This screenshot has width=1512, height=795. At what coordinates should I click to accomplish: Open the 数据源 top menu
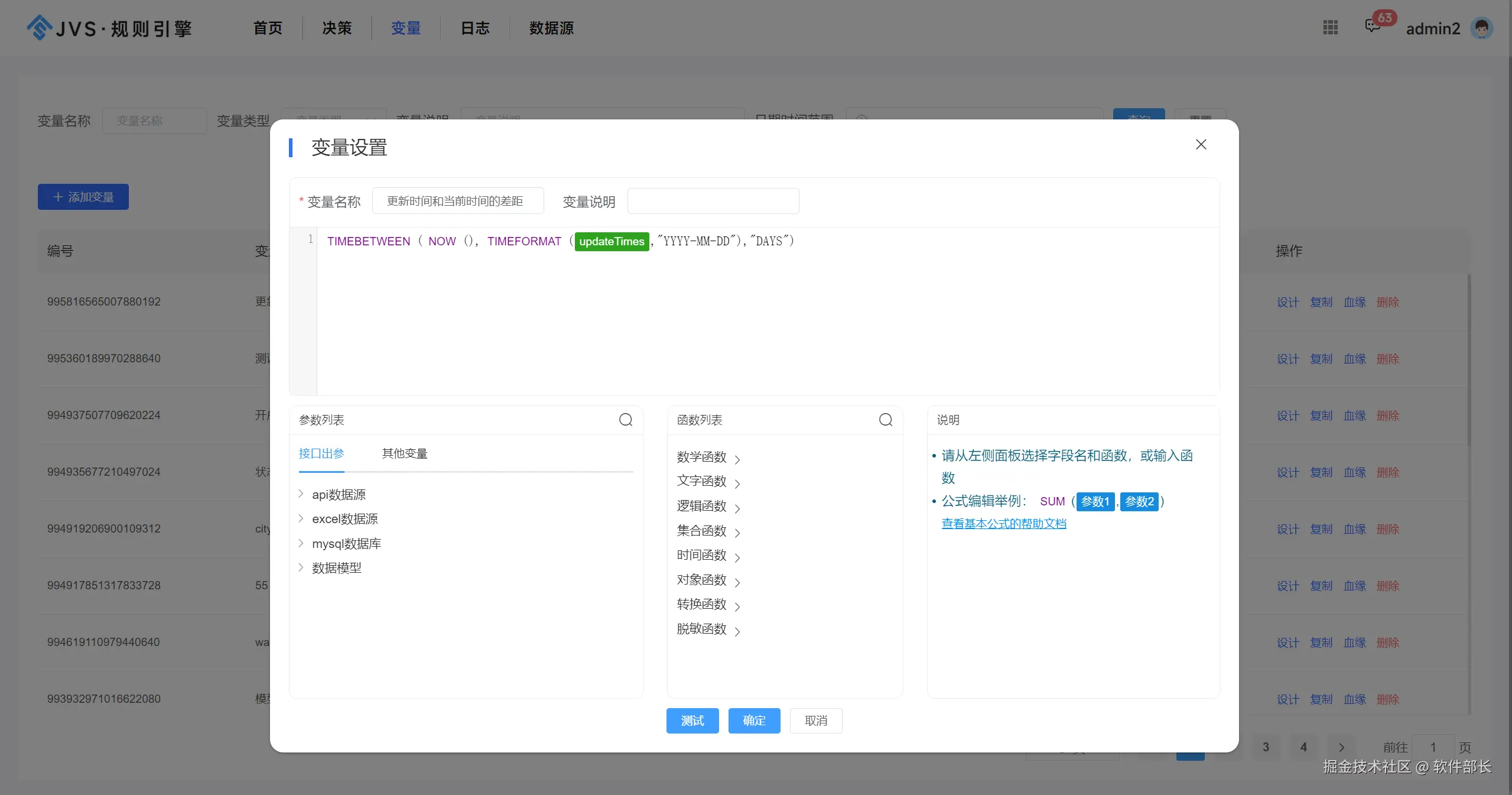tap(551, 28)
